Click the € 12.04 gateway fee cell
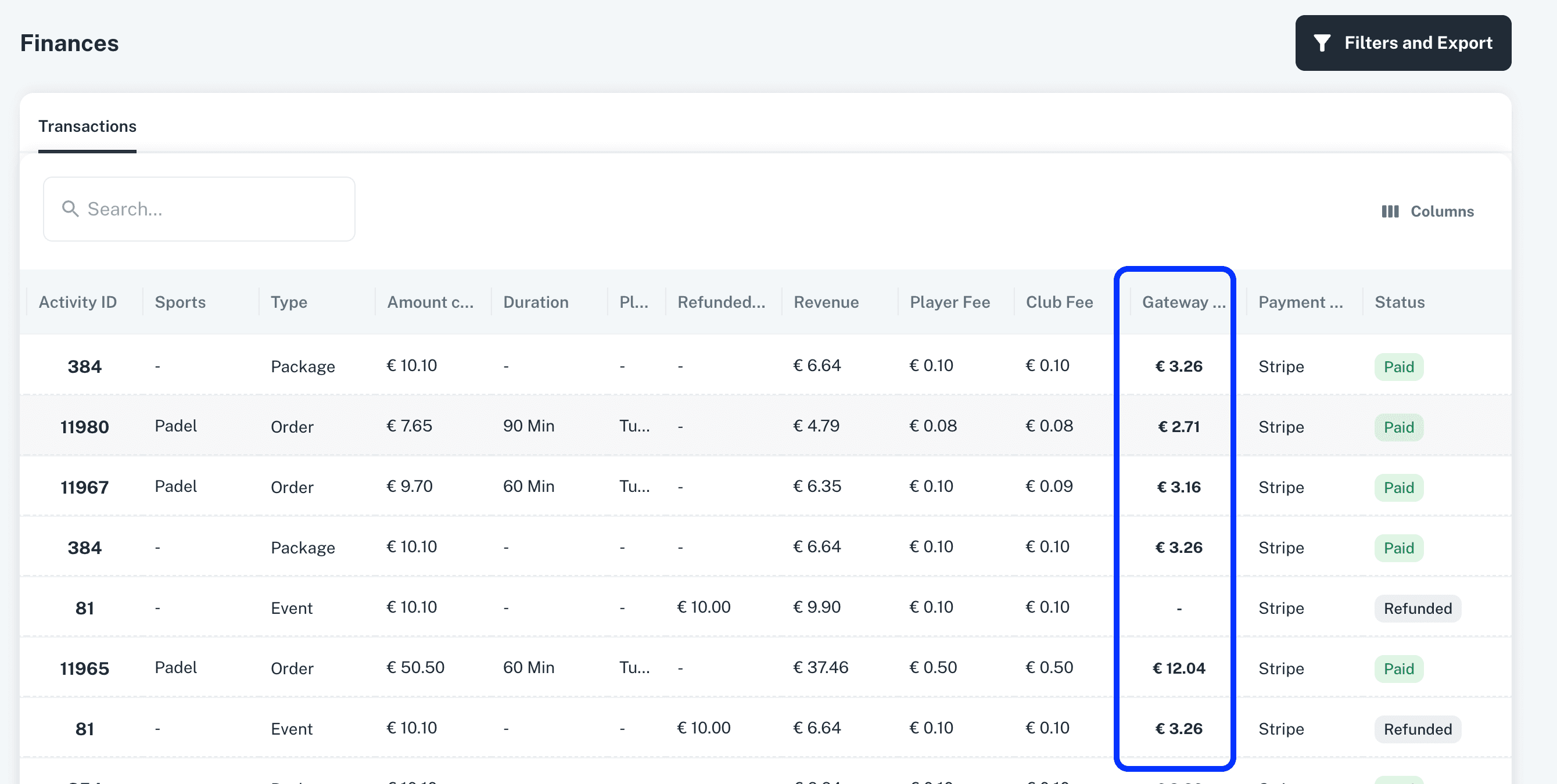The height and width of the screenshot is (784, 1557). click(x=1179, y=668)
